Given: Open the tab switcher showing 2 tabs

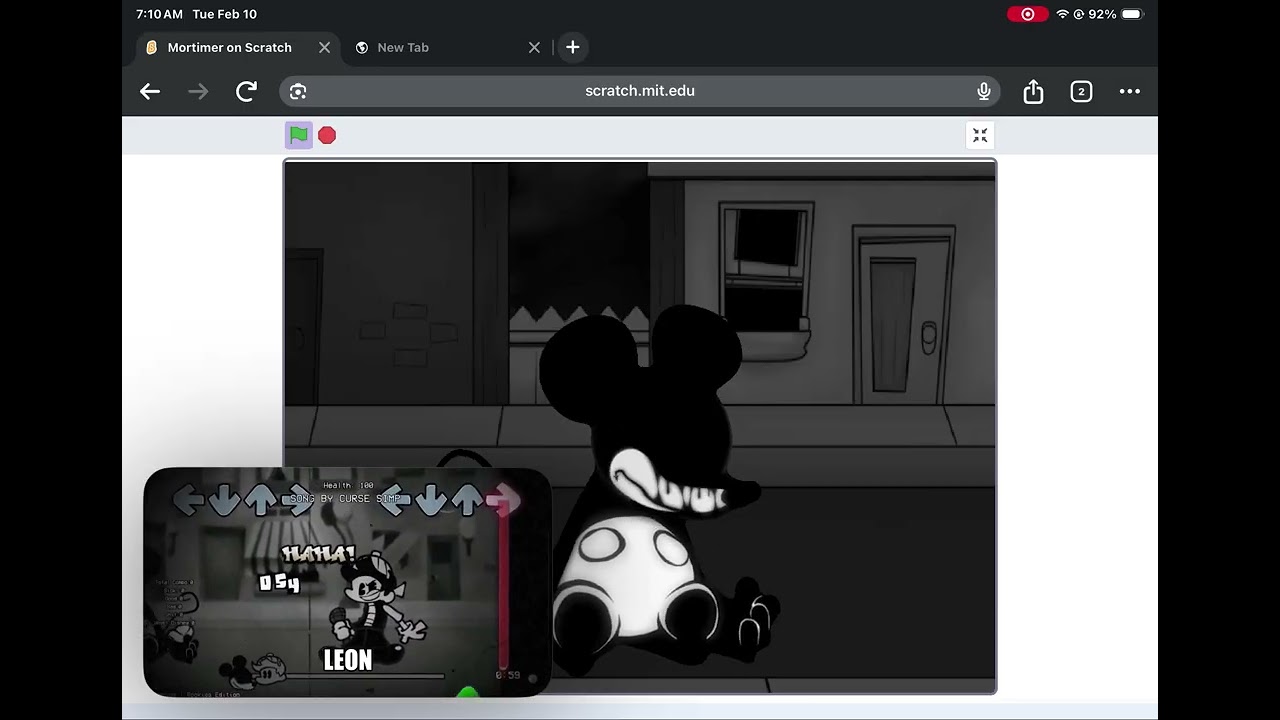Looking at the screenshot, I should [x=1081, y=92].
